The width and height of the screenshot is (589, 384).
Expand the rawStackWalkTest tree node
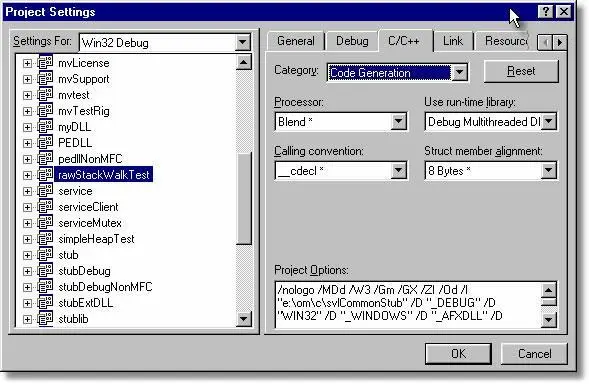pyautogui.click(x=27, y=175)
